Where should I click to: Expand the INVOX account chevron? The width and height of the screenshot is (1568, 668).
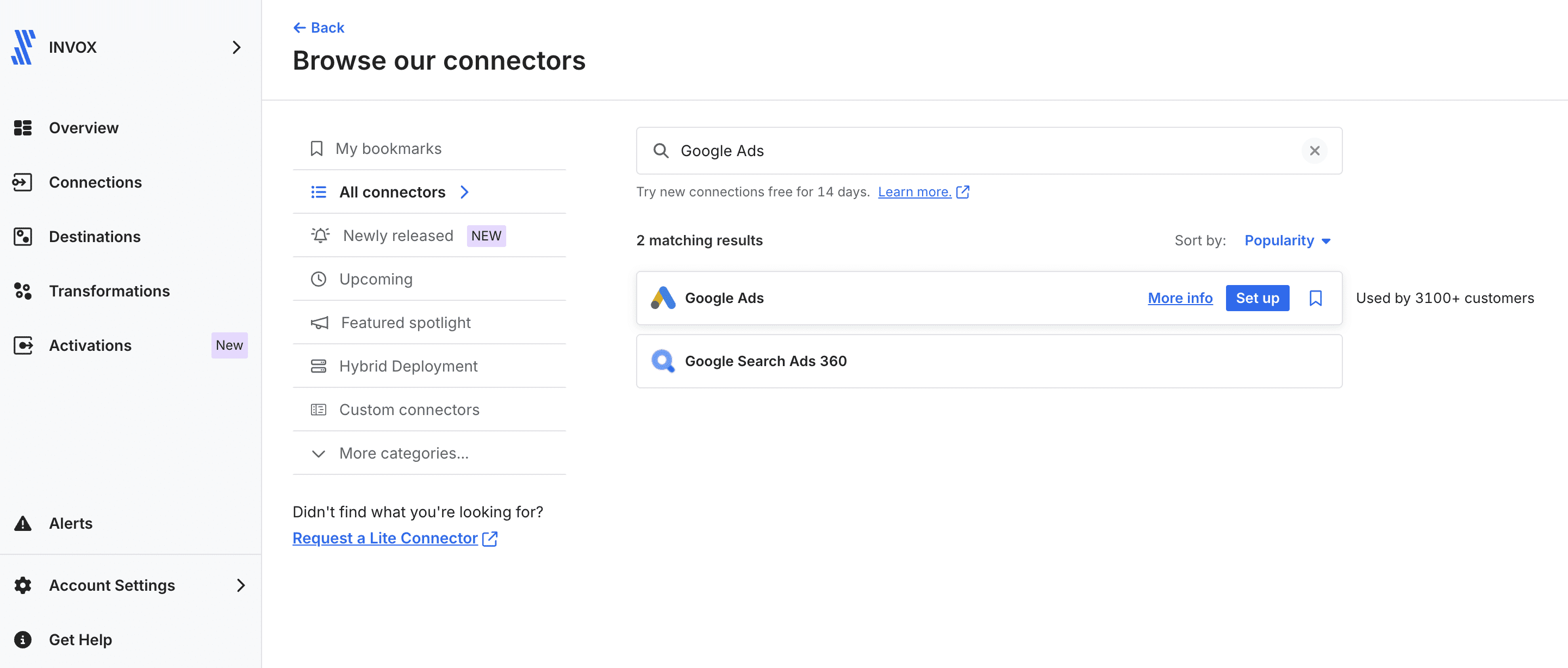(x=237, y=47)
